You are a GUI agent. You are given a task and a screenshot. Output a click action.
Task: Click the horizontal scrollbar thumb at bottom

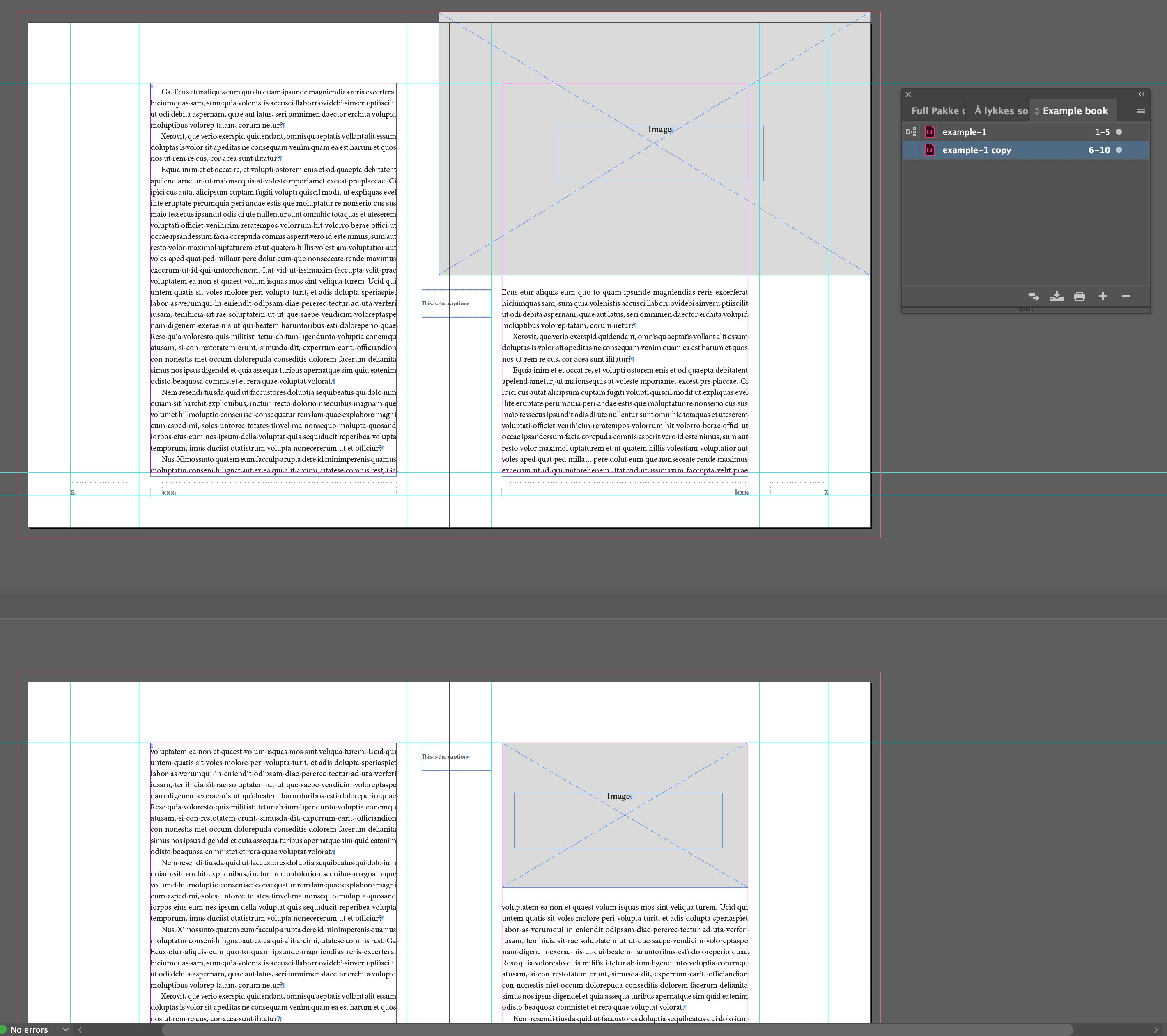[617, 1029]
